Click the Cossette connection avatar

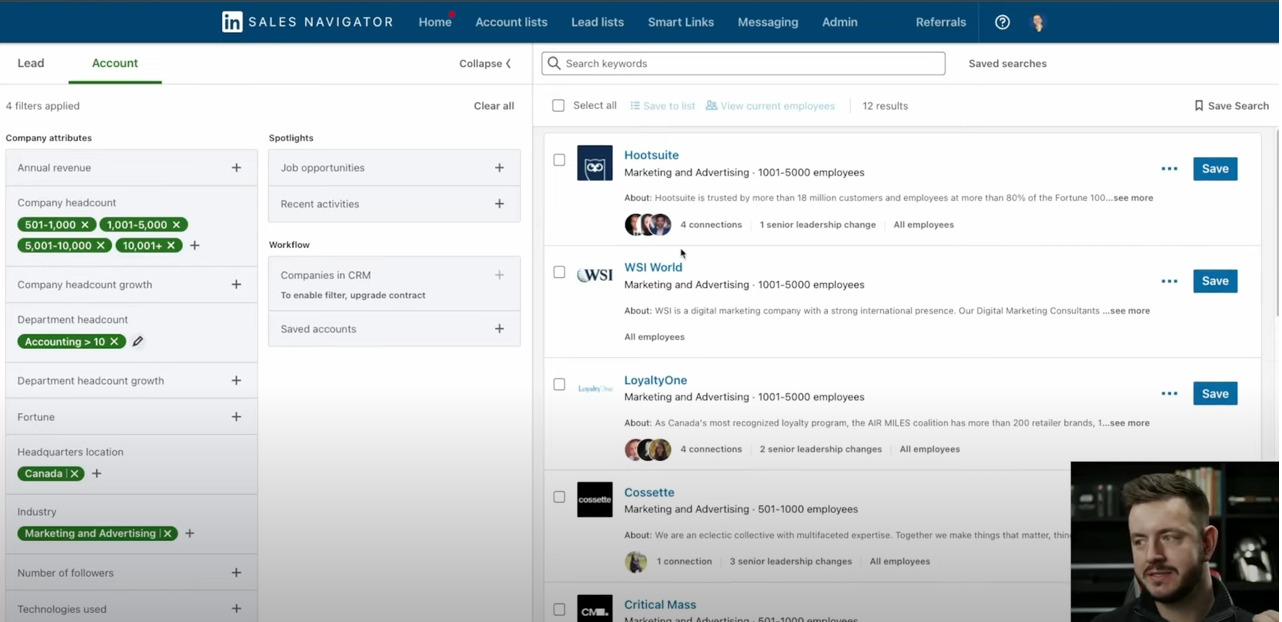point(636,562)
